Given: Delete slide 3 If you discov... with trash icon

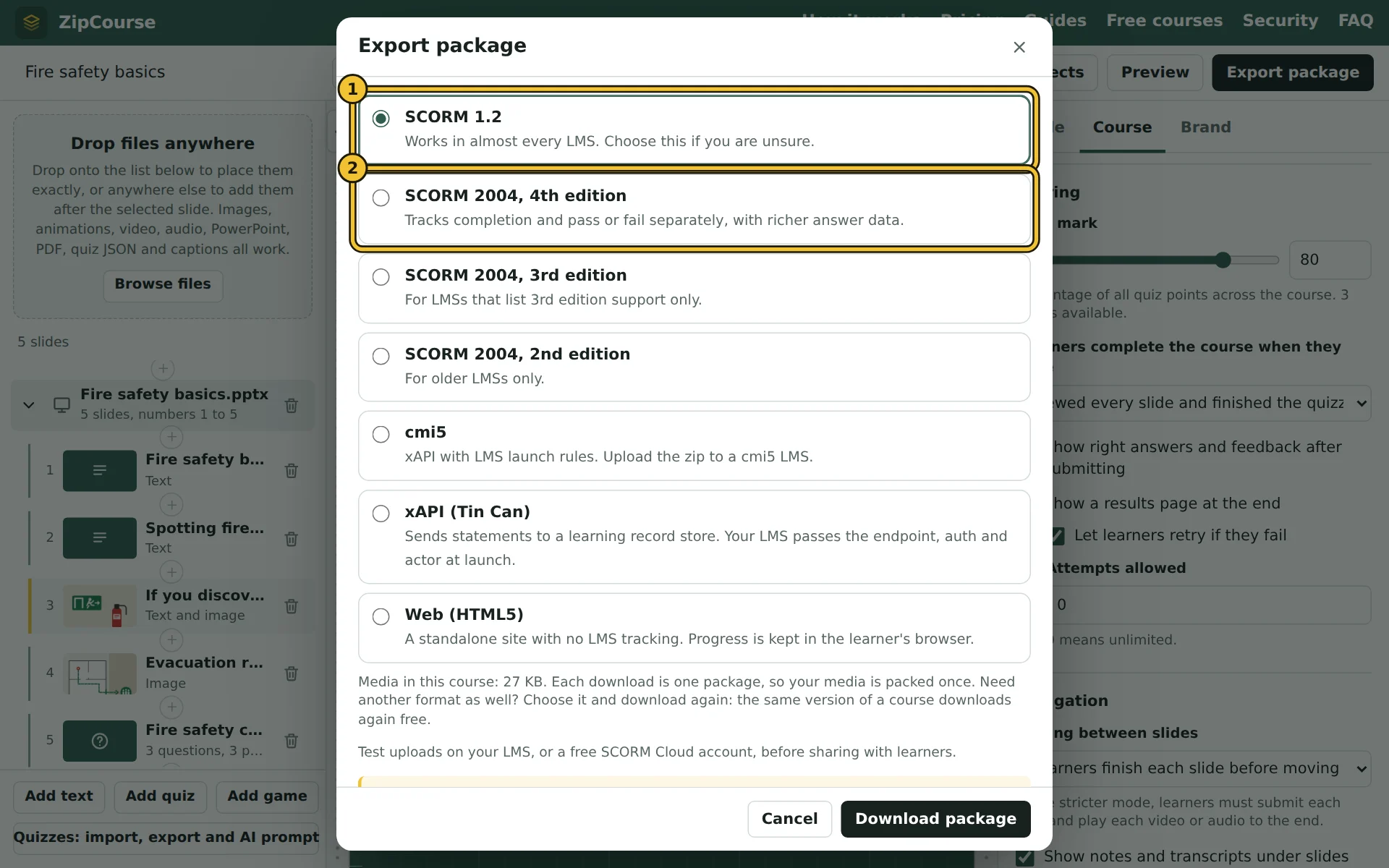Looking at the screenshot, I should (x=292, y=606).
